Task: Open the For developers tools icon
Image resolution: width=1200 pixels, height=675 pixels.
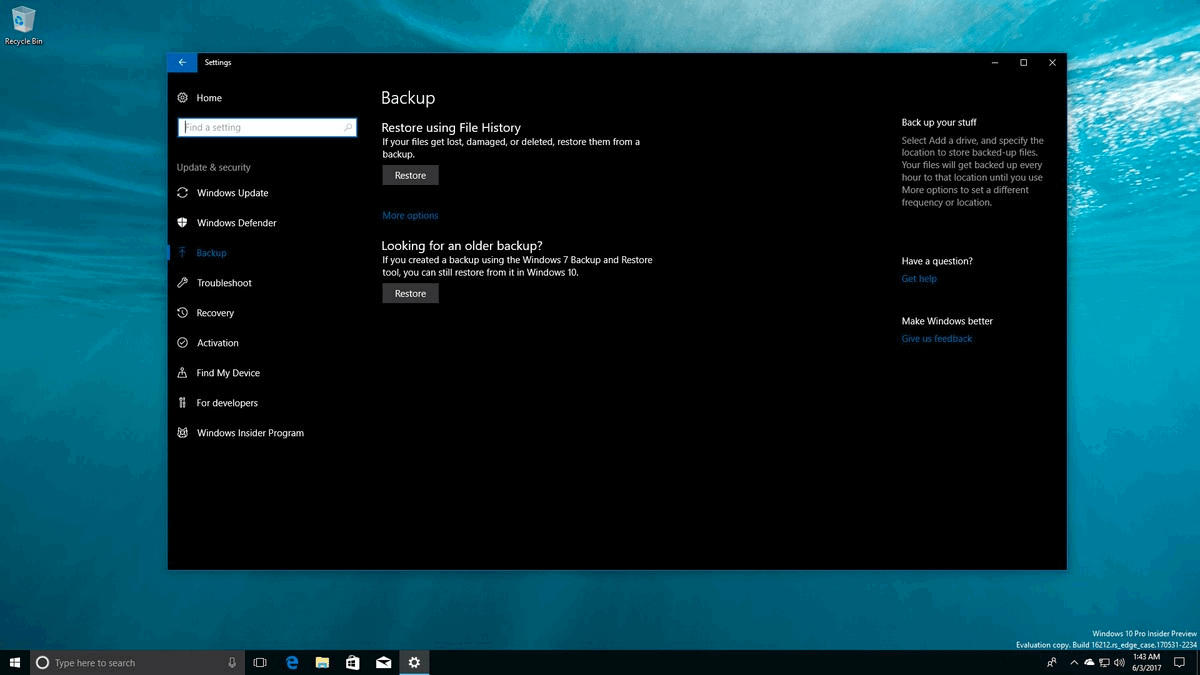Action: (182, 403)
